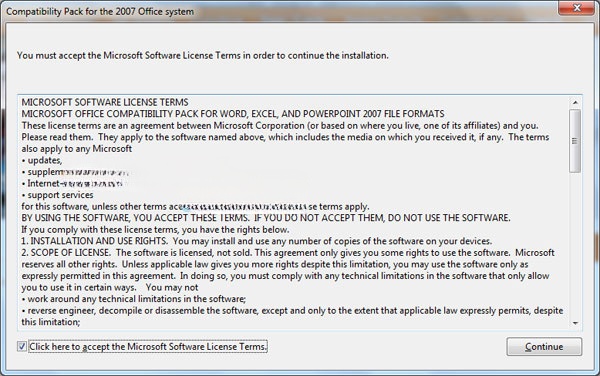Image resolution: width=600 pixels, height=376 pixels.
Task: Click the 'Click here to accept' checkbox label
Action: coord(148,347)
